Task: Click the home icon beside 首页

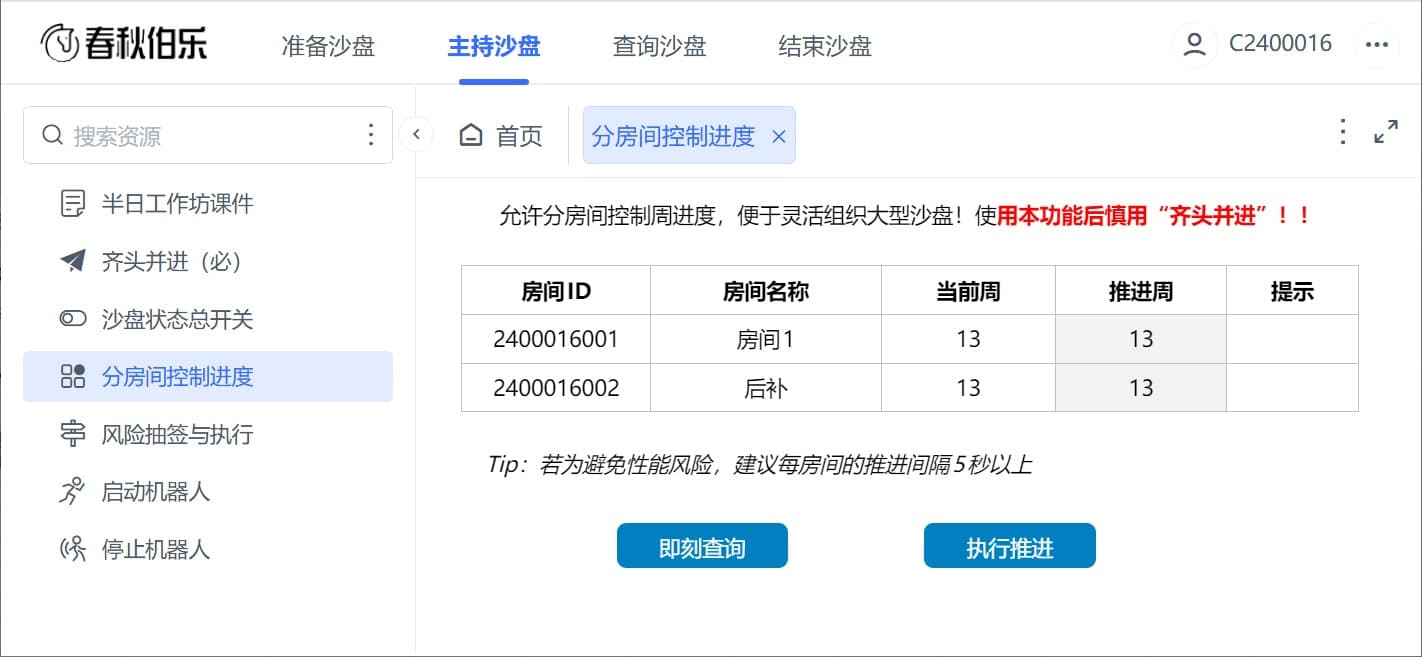Action: click(471, 135)
